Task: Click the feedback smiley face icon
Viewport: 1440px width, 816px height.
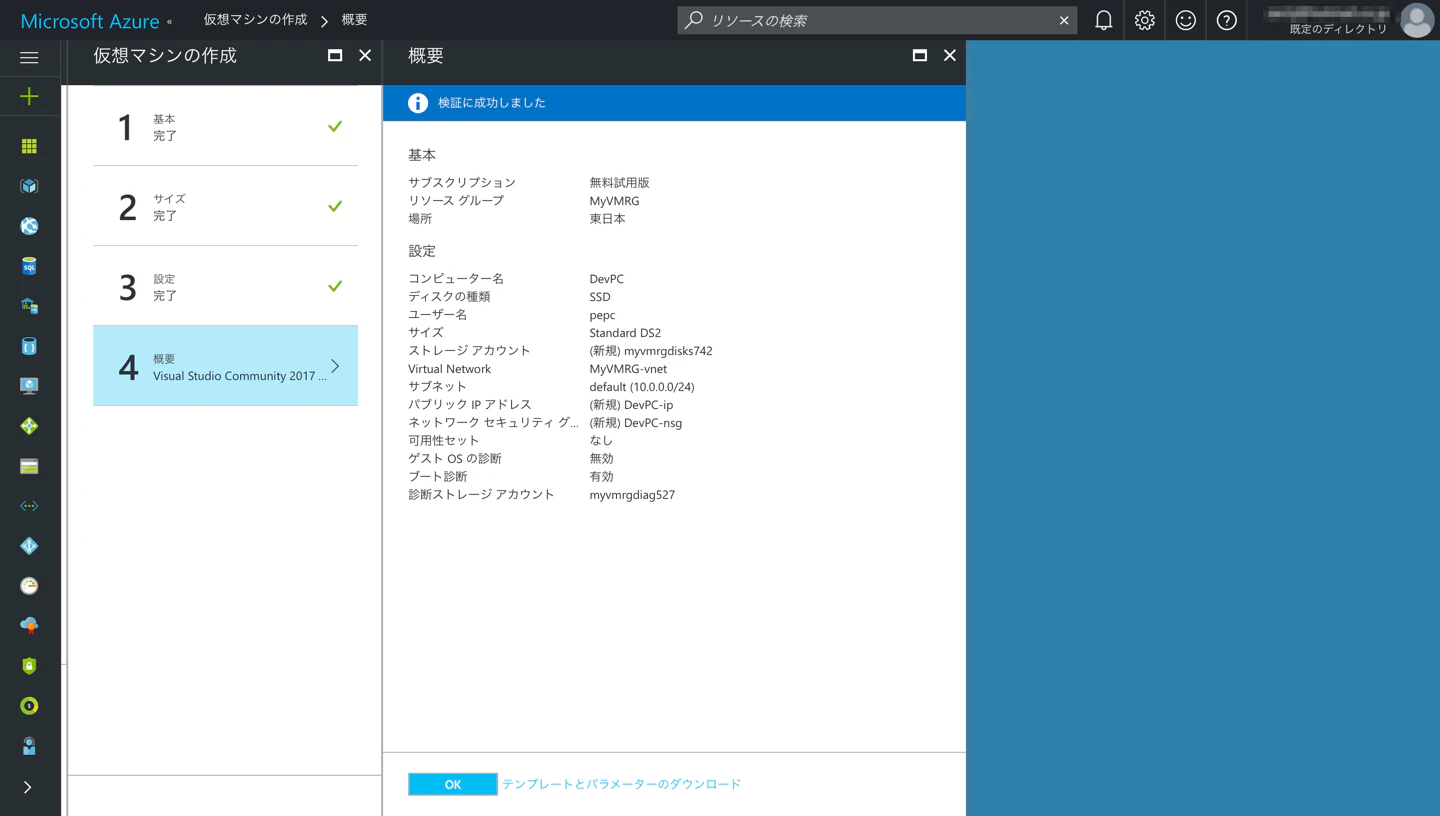Action: click(x=1186, y=20)
